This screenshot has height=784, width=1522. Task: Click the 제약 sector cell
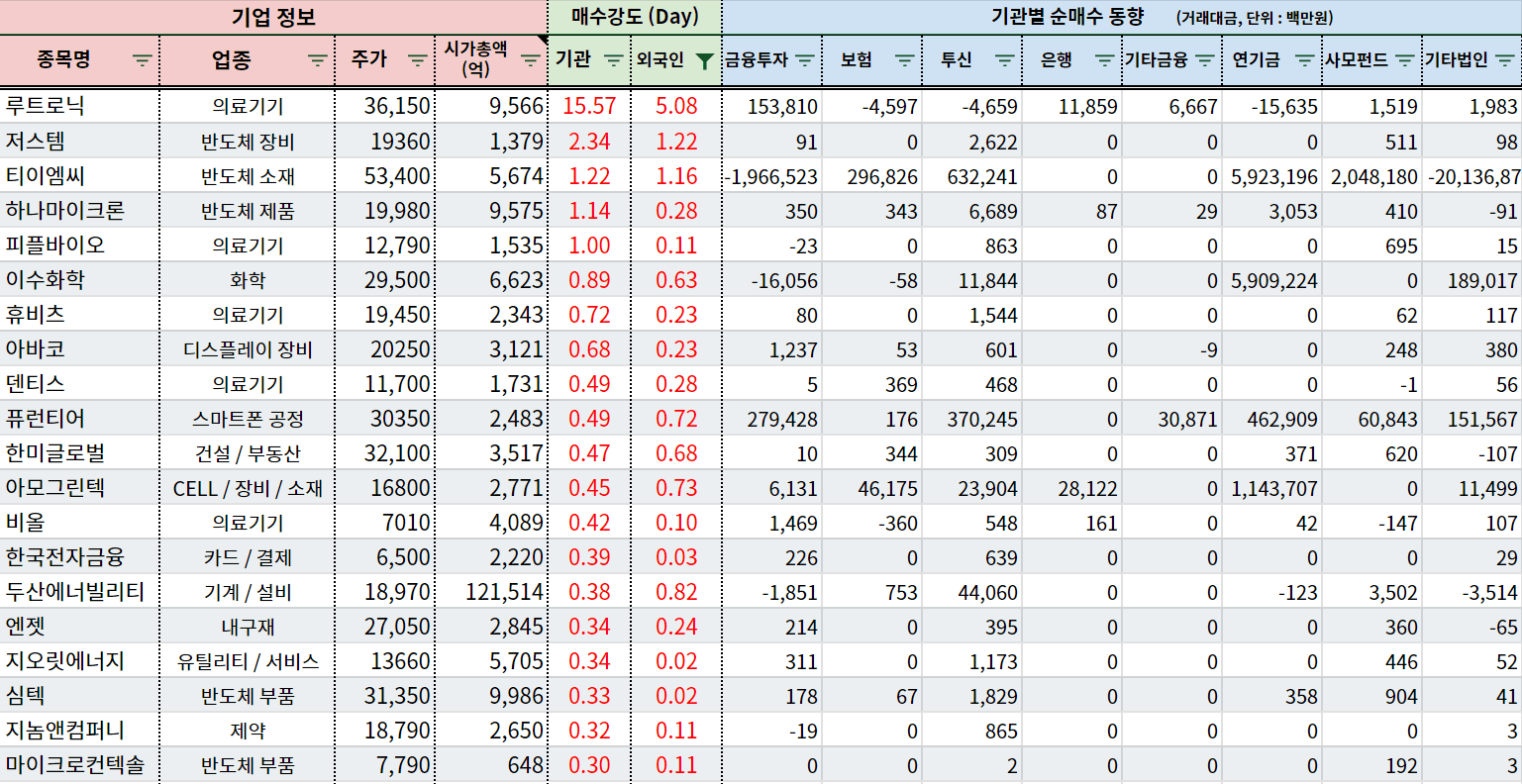tap(248, 731)
